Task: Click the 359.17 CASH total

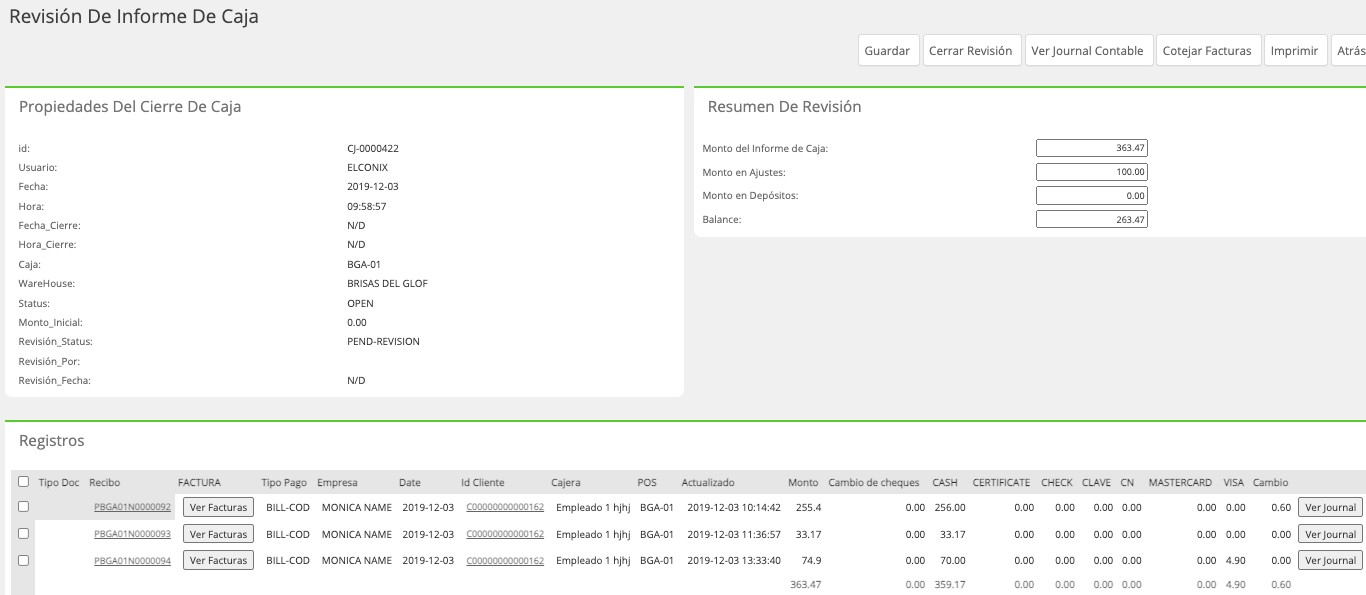Action: pyautogui.click(x=949, y=584)
